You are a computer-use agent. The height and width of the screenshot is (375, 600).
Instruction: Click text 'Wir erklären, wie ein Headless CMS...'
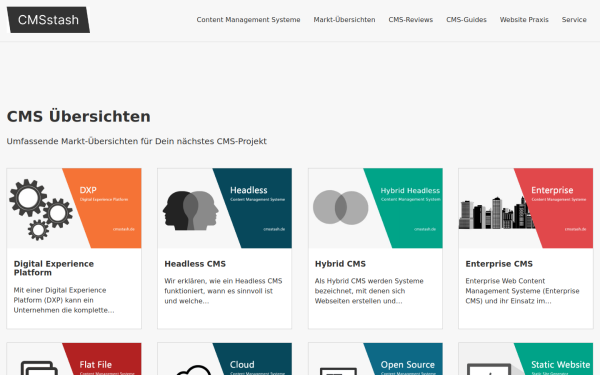223,291
